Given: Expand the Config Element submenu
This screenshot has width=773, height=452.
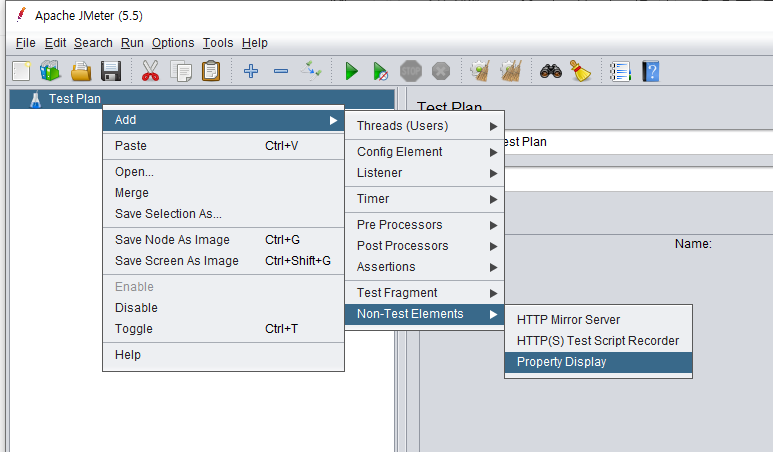Looking at the screenshot, I should click(x=424, y=152).
